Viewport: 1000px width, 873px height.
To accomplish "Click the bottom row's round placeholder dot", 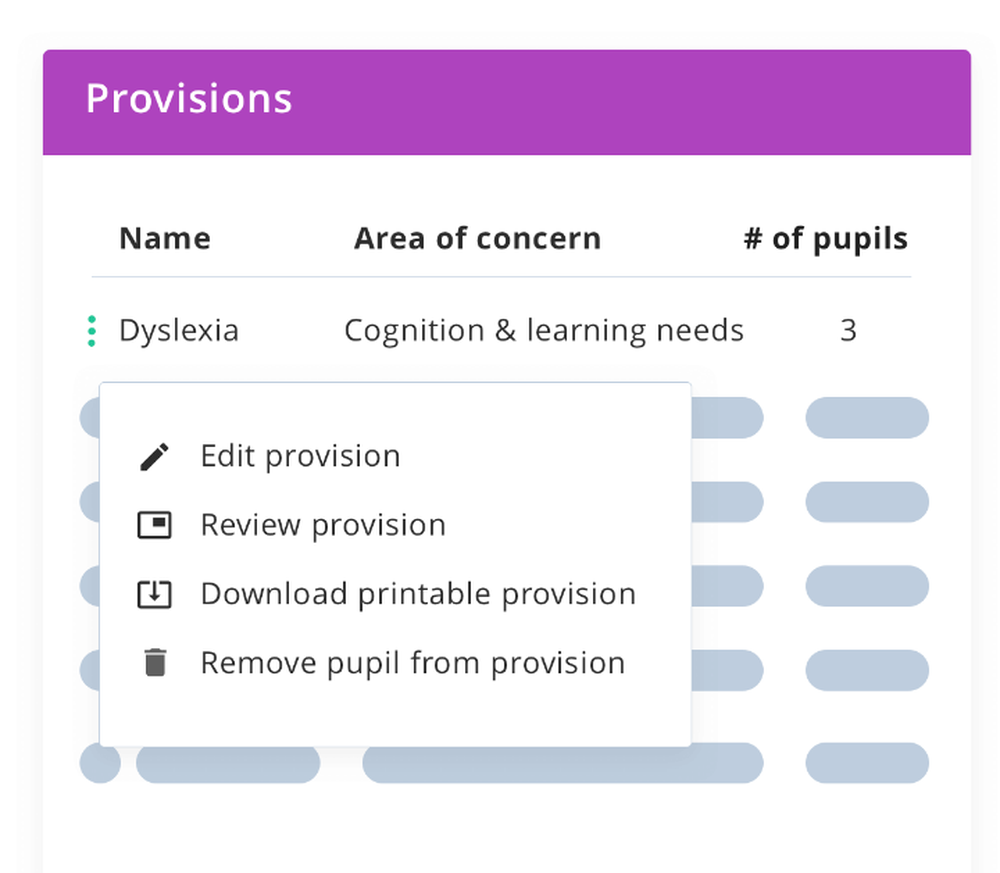I will [x=100, y=763].
